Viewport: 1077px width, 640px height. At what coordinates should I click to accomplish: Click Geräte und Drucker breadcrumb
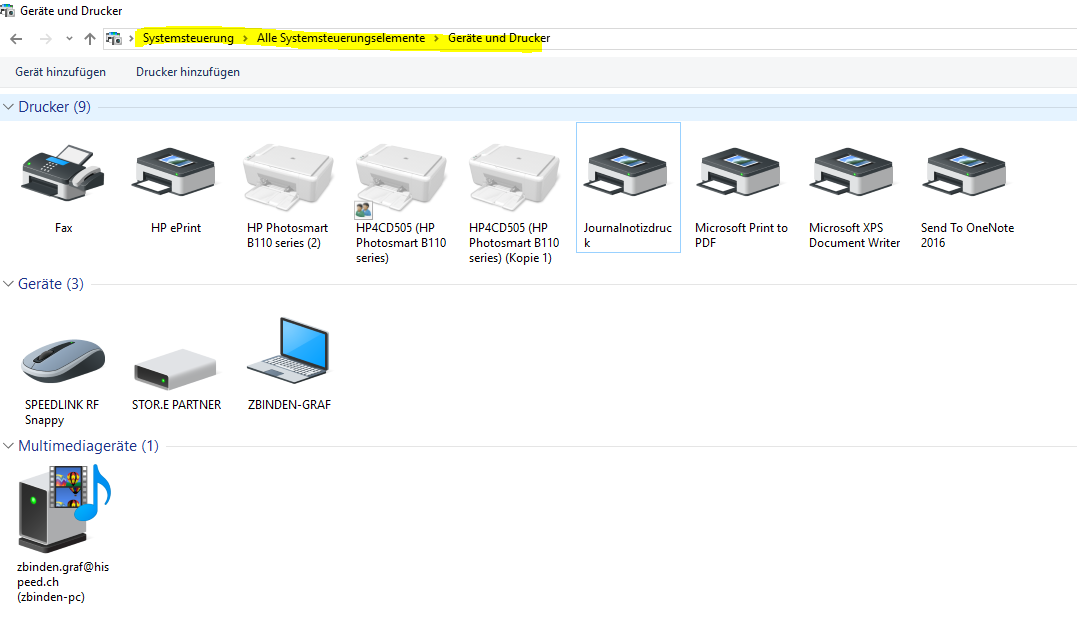click(499, 38)
